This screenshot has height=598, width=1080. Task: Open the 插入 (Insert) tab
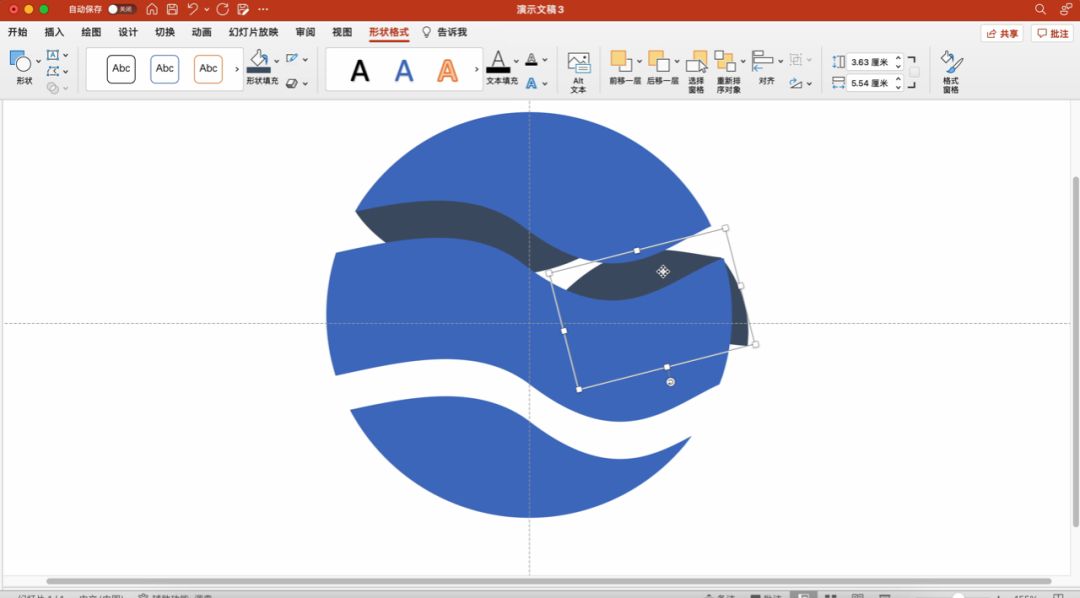coord(54,32)
